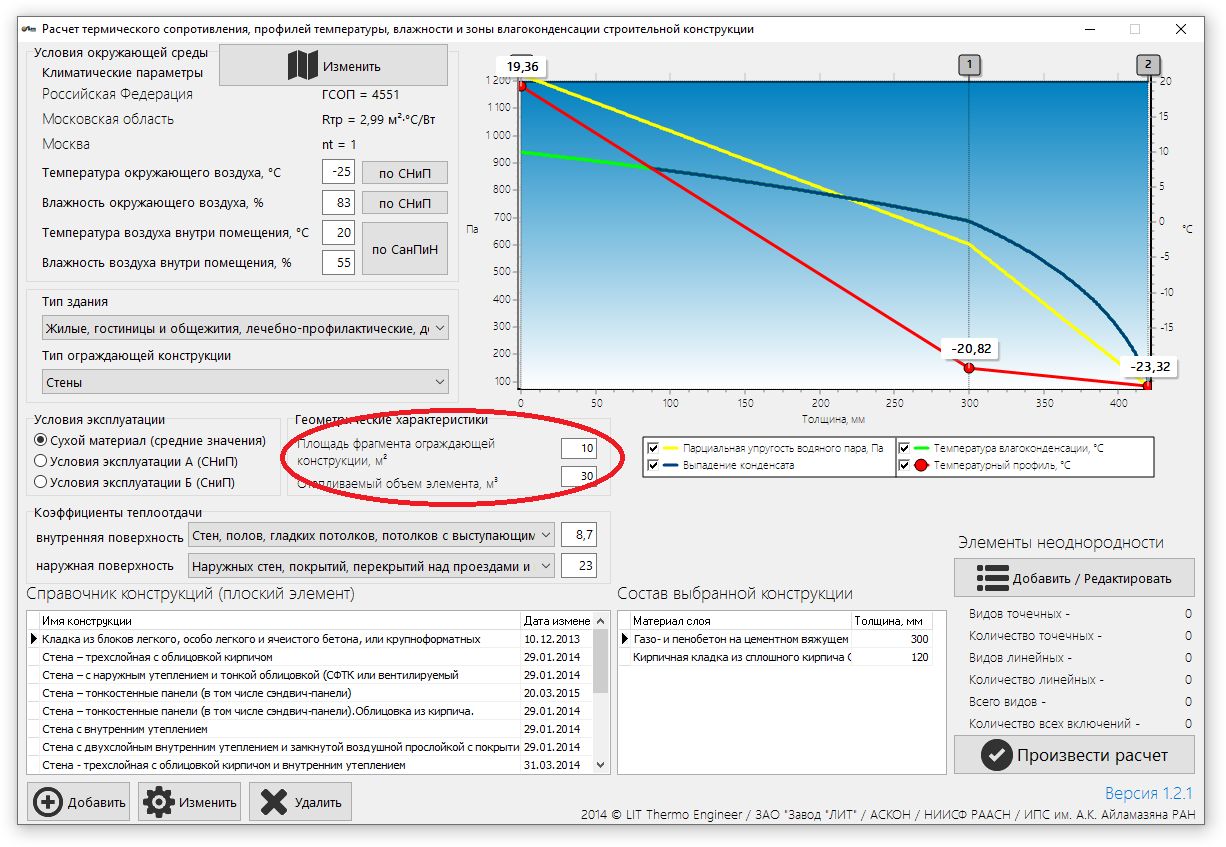1226x847 pixels.
Task: Click inner surface coefficient field 8,7
Action: [578, 536]
